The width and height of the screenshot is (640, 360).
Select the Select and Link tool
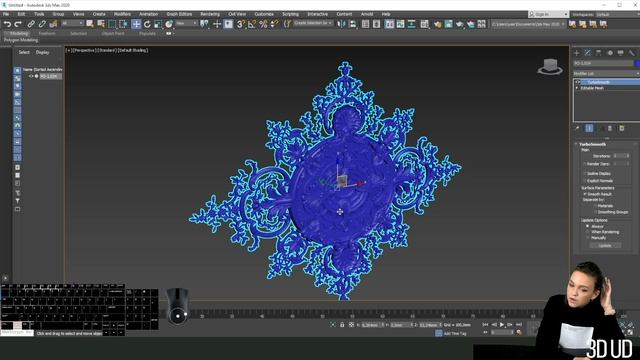(31, 24)
